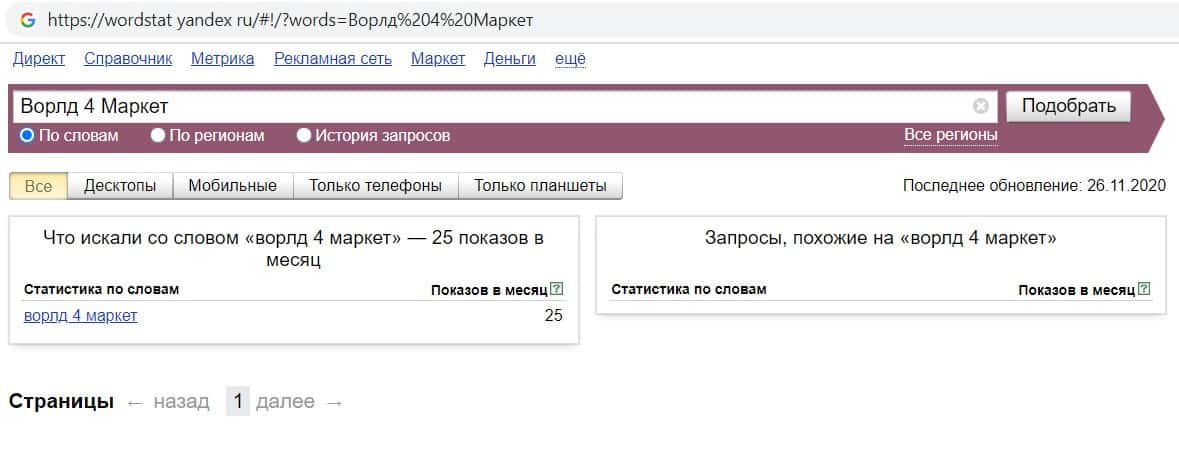This screenshot has height=476, width=1179.
Task: Click right panel Статистика по словам header
Action: click(x=689, y=289)
